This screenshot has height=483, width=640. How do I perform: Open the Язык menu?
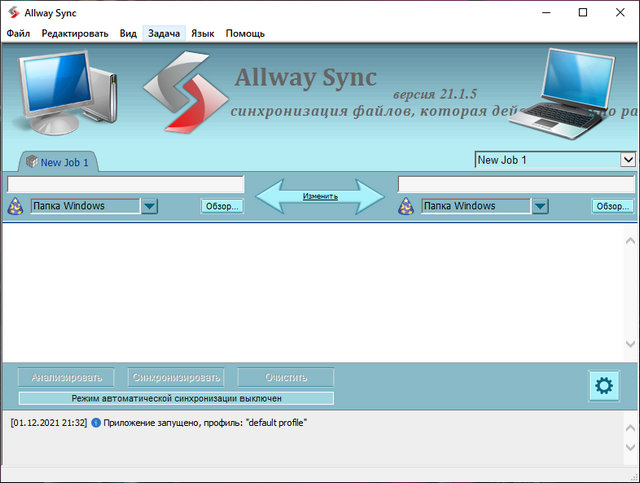click(x=202, y=33)
